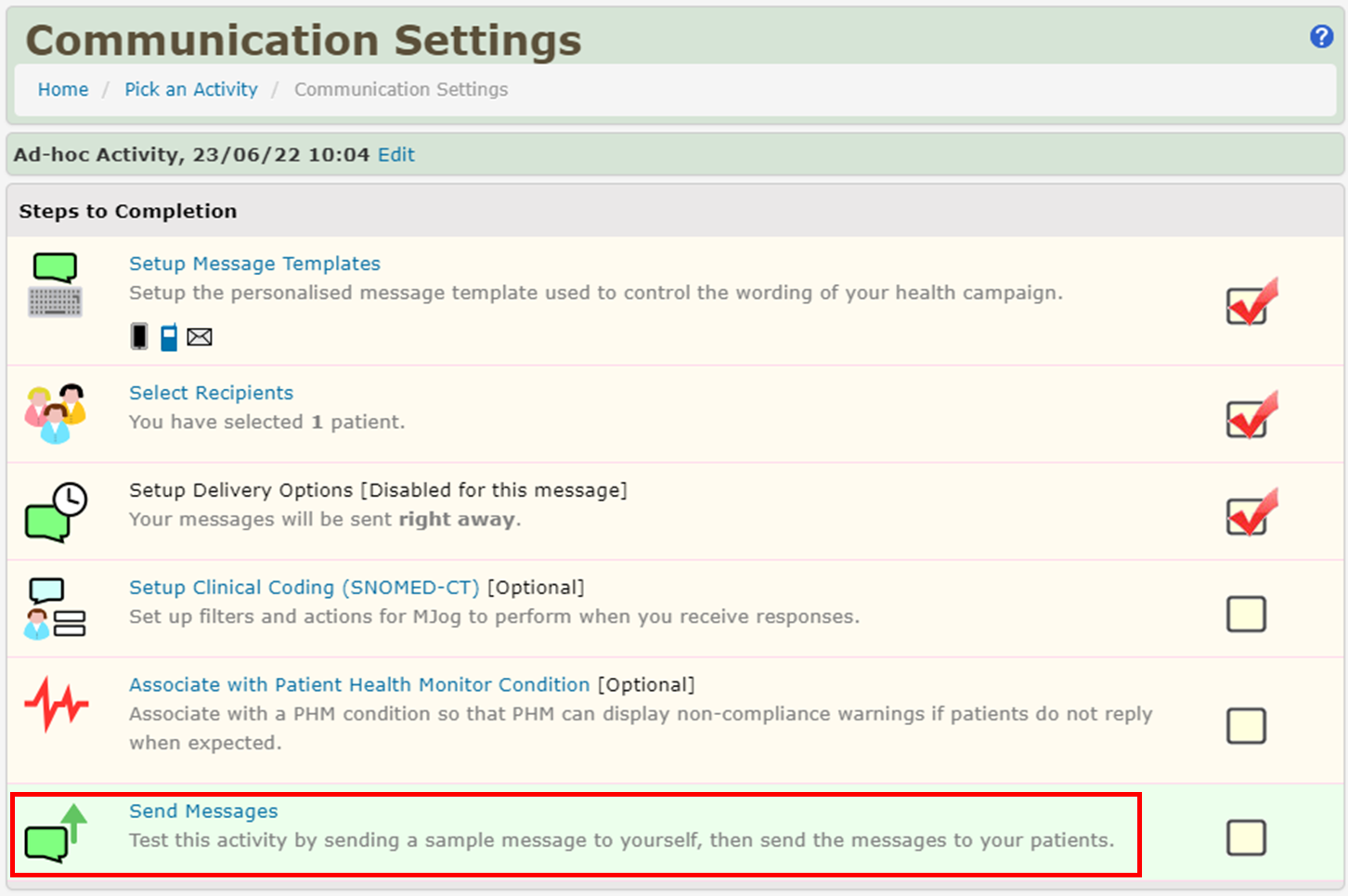
Task: Click the blue mobile phone template icon
Action: (169, 336)
